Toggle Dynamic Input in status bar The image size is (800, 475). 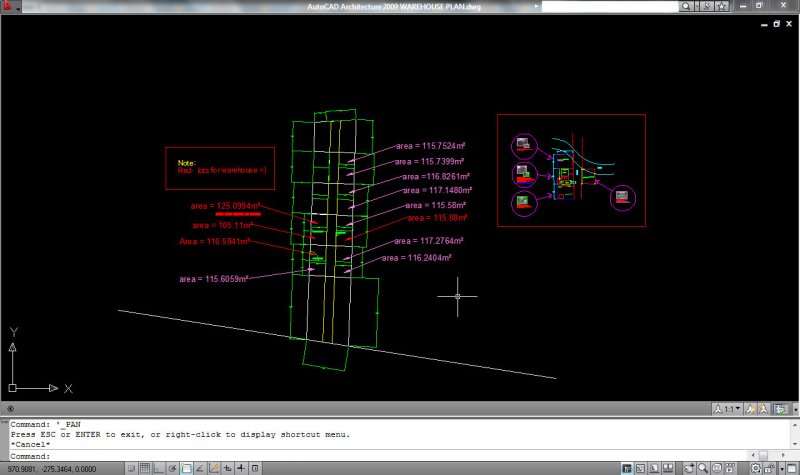point(228,468)
